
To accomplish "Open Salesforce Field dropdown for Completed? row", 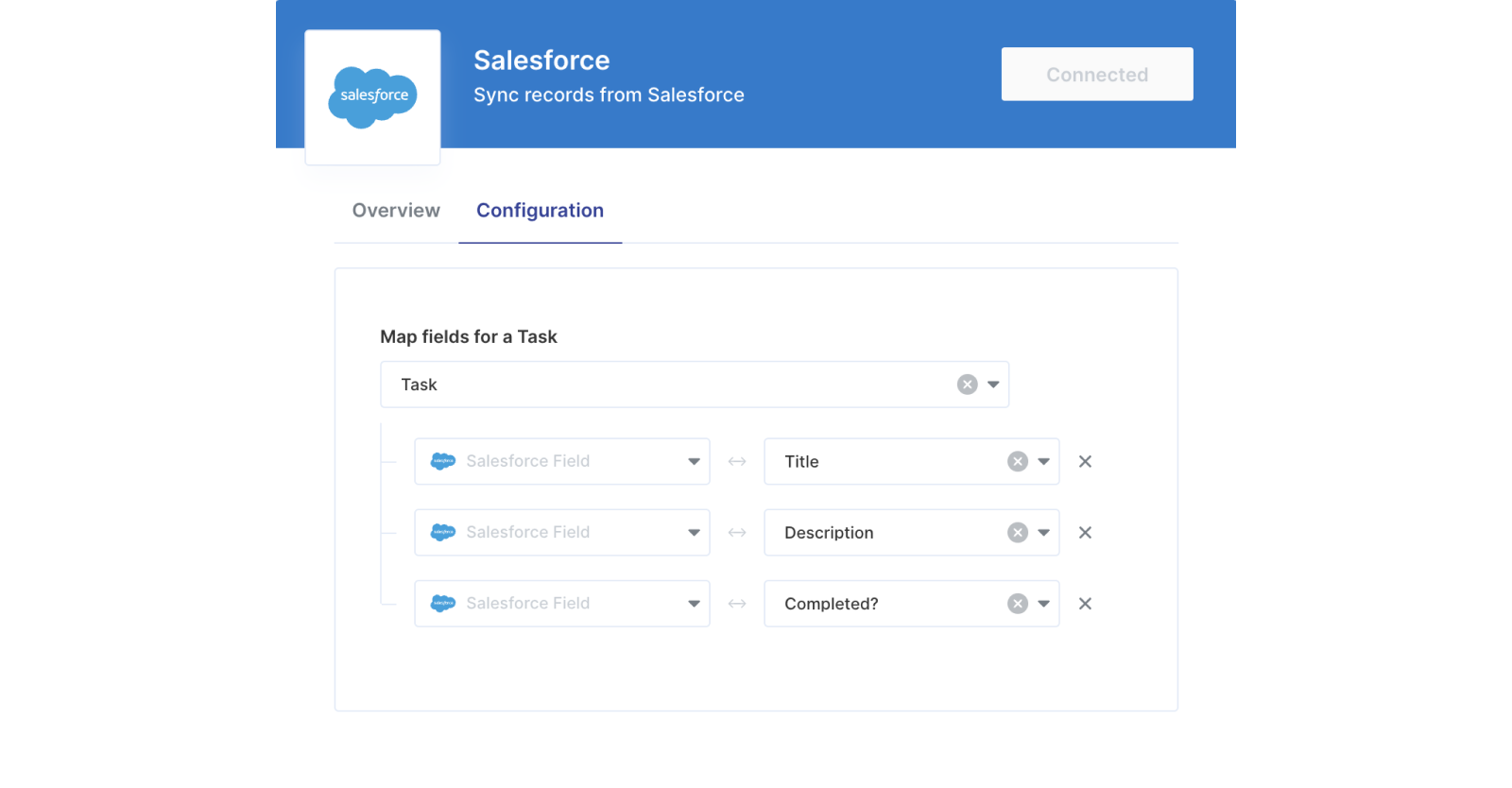I will (562, 604).
